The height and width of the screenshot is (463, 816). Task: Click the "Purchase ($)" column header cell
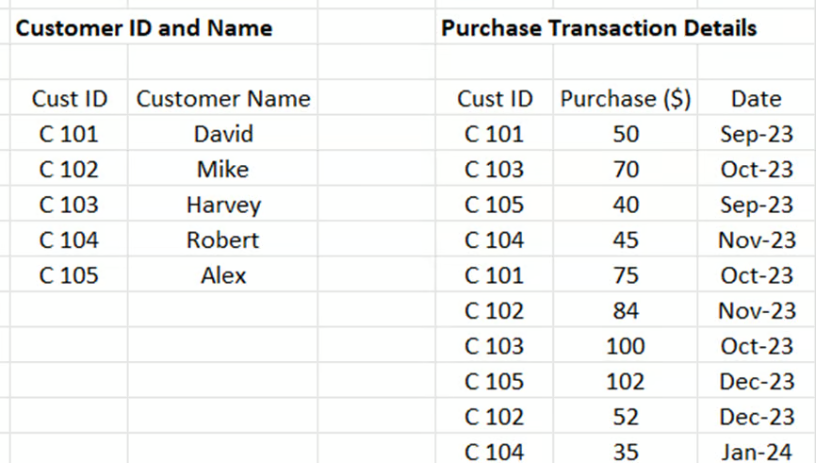(626, 99)
